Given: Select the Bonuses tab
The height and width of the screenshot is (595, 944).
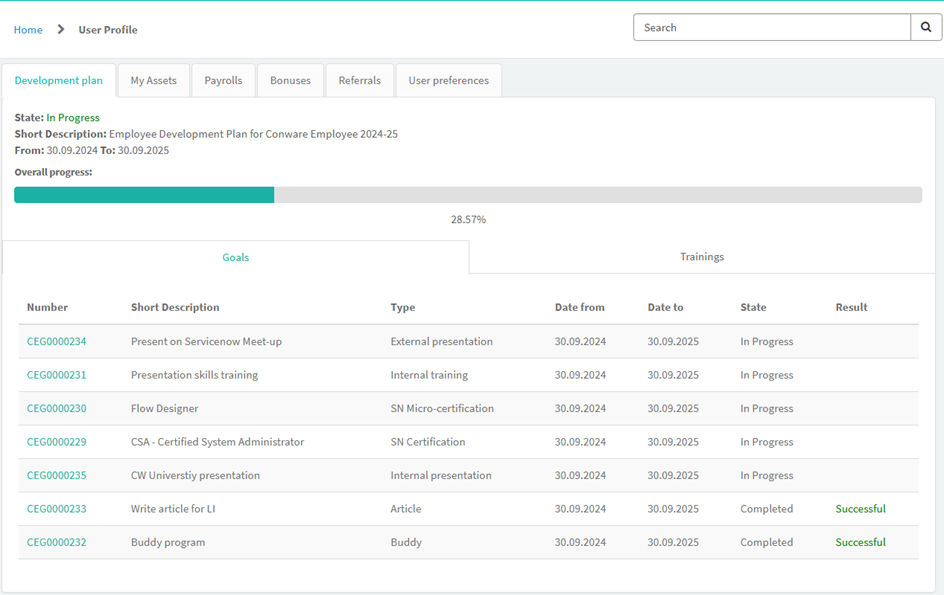Looking at the screenshot, I should 290,81.
